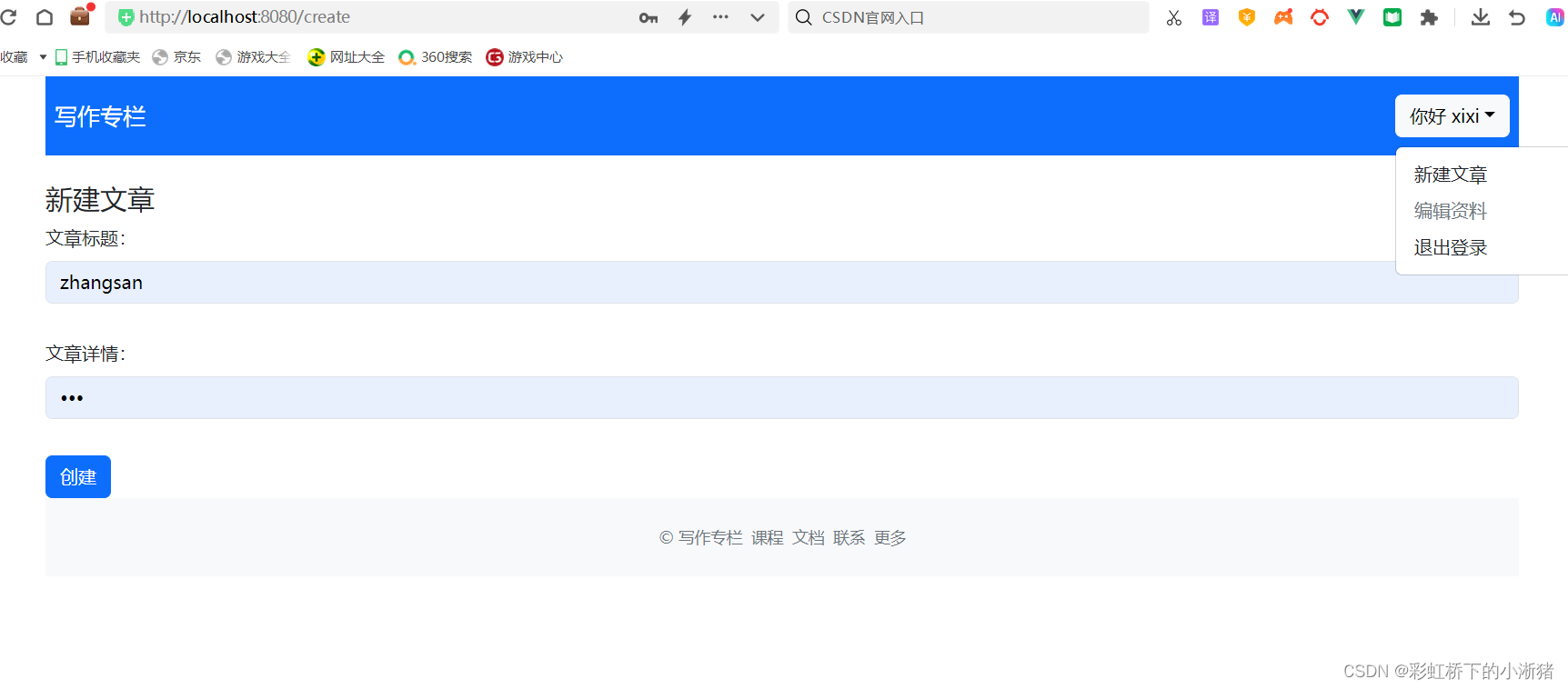The height and width of the screenshot is (689, 1568).
Task: Expand the address bar dropdown chevron
Action: pos(758,17)
